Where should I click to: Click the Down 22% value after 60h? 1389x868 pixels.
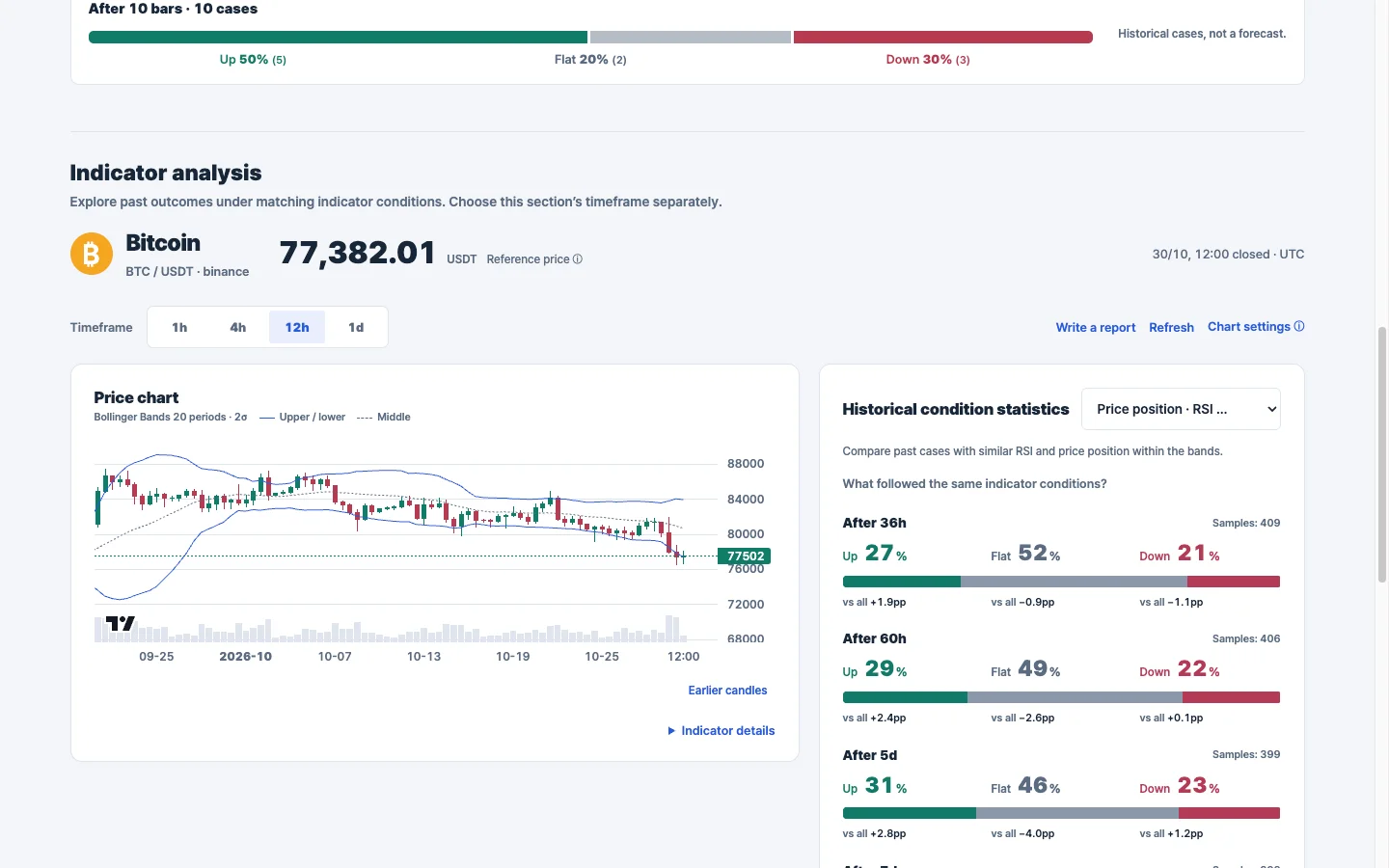pos(1180,669)
